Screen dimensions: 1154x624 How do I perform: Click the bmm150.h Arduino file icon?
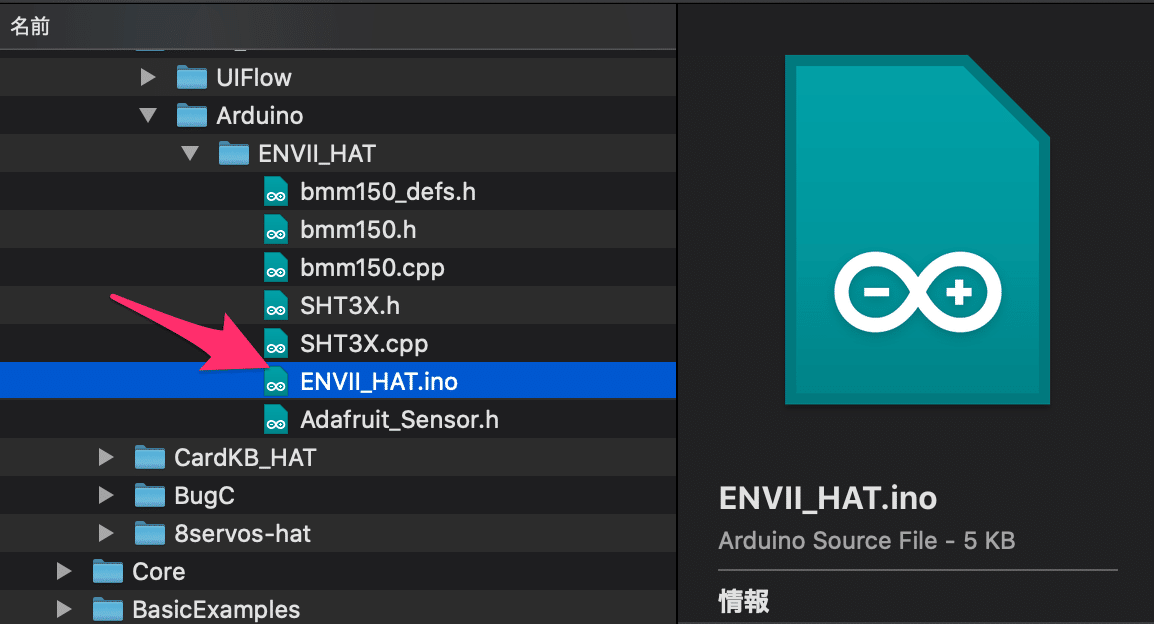pos(276,230)
